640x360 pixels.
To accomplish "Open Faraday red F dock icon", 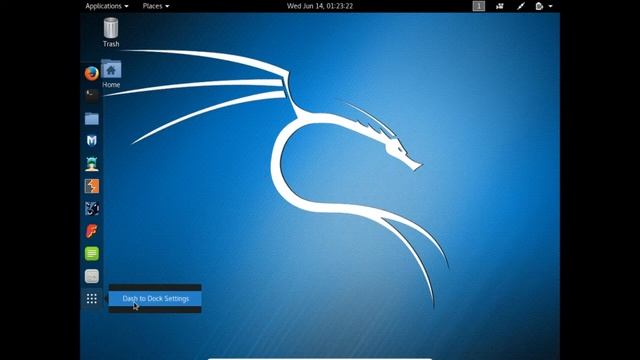I will [92, 231].
